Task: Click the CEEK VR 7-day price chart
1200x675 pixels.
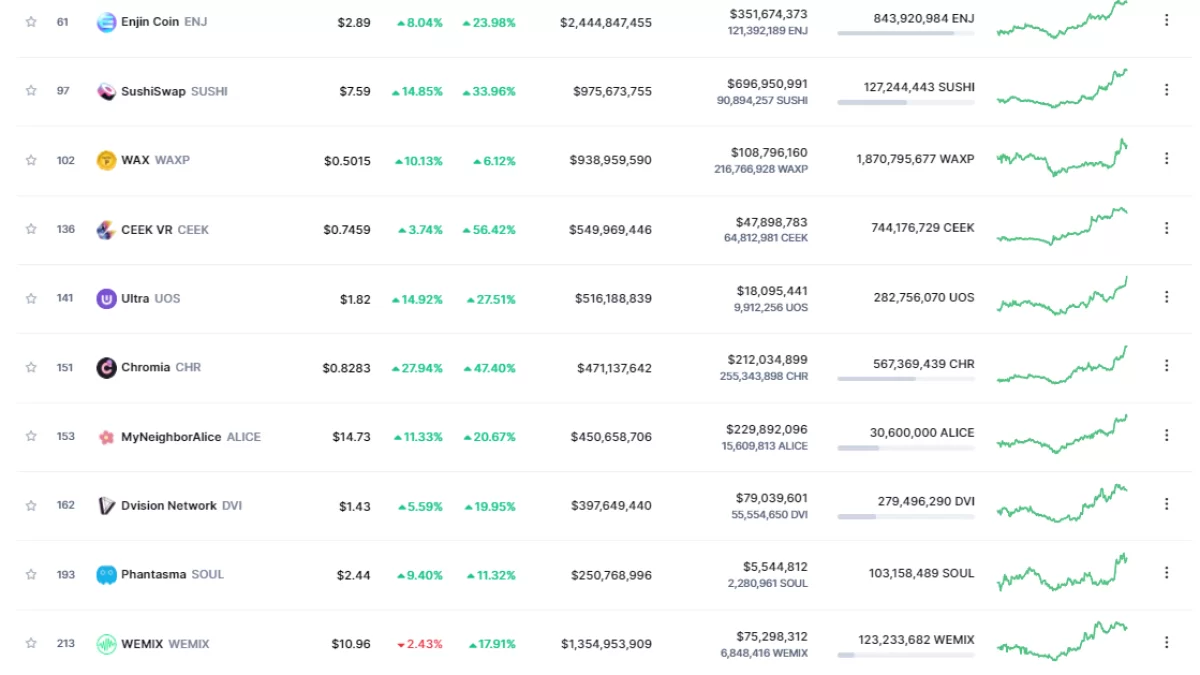Action: [x=1062, y=226]
